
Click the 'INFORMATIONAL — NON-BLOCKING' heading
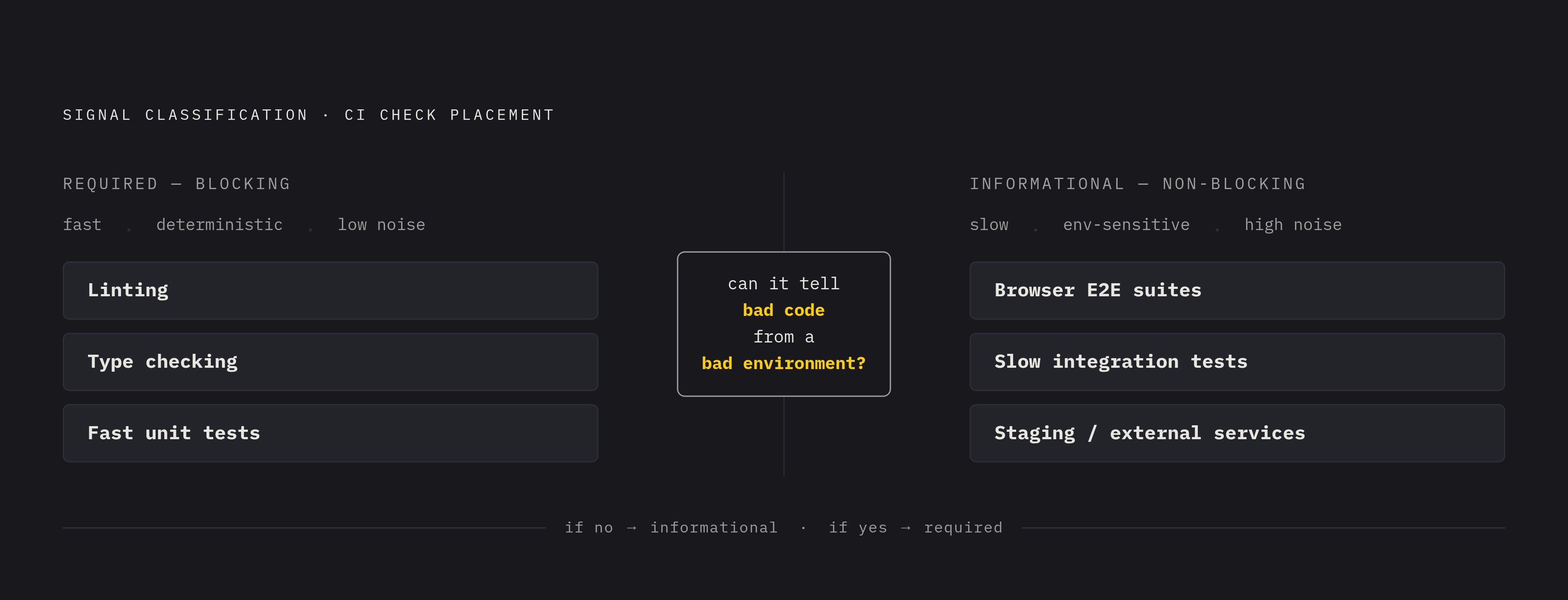(x=1137, y=184)
